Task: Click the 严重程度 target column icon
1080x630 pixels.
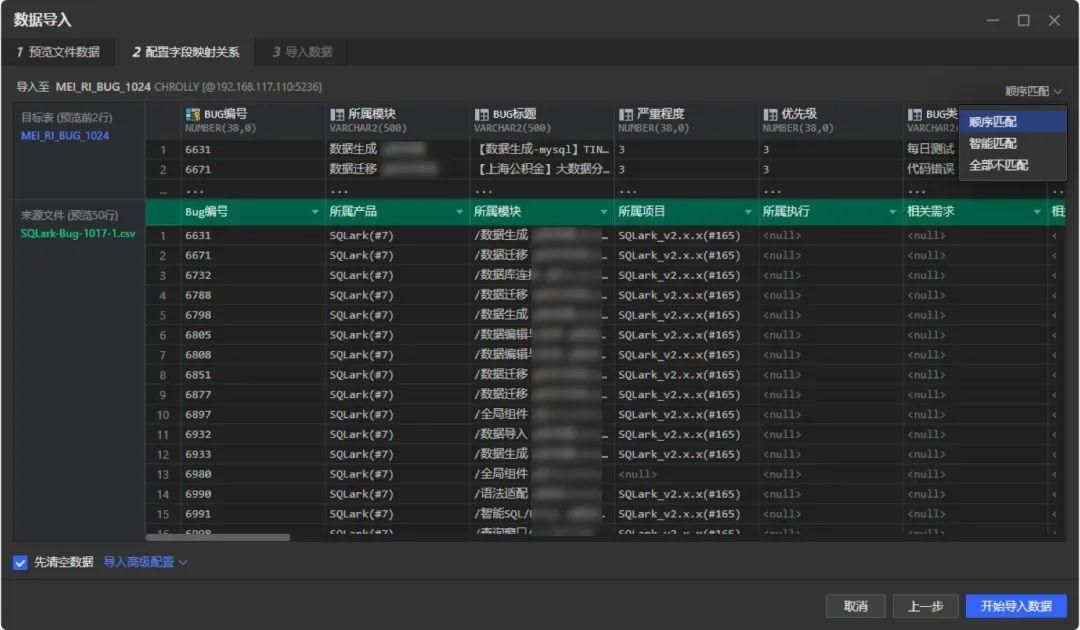Action: pyautogui.click(x=625, y=114)
